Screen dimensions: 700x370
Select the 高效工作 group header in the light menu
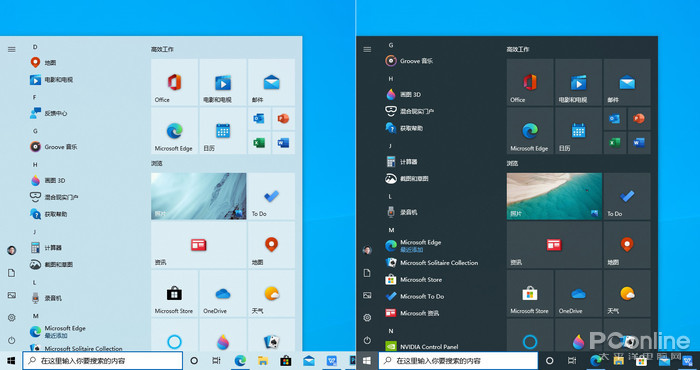coord(162,50)
